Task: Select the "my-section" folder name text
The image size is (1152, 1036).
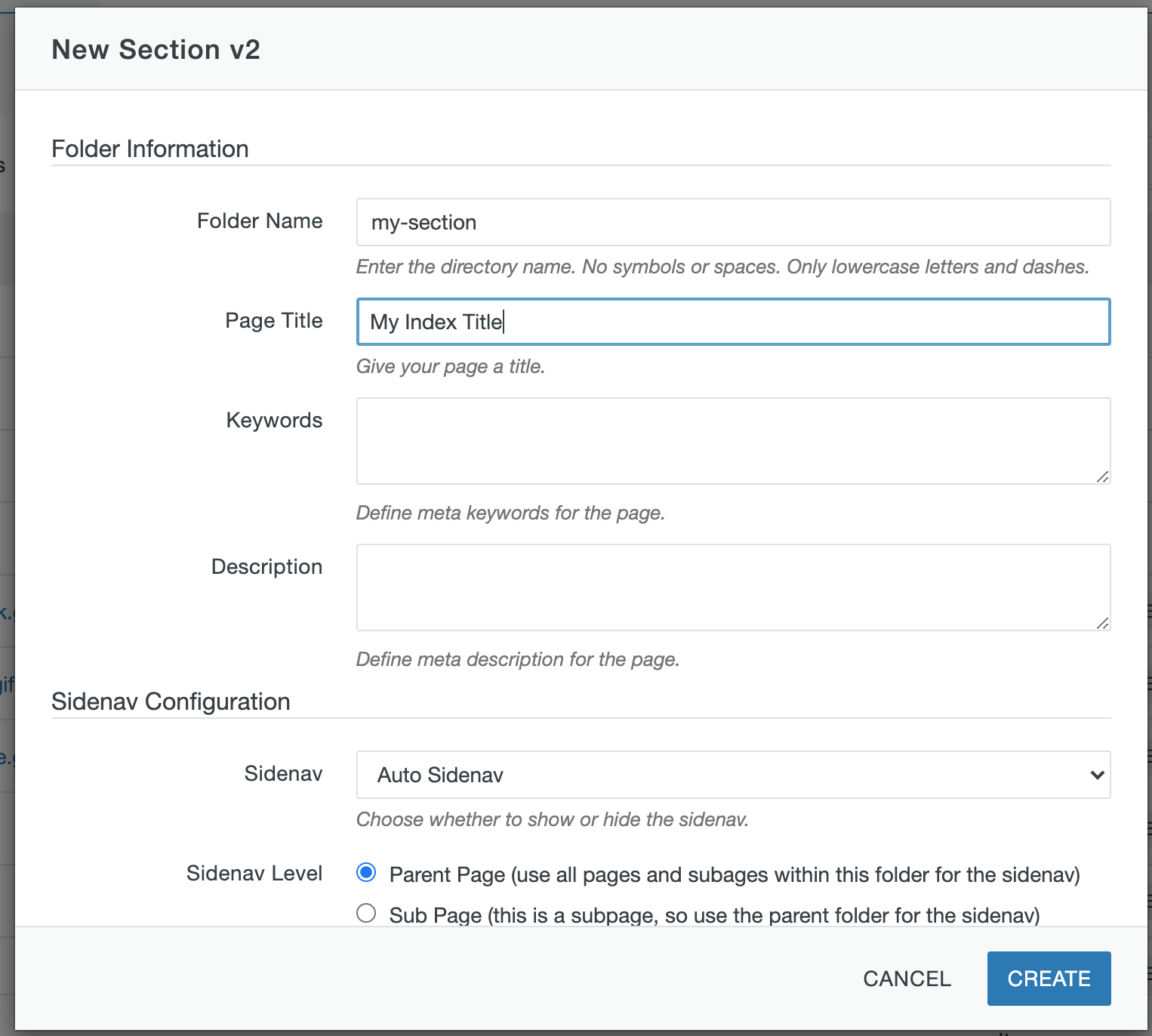Action: pos(424,222)
